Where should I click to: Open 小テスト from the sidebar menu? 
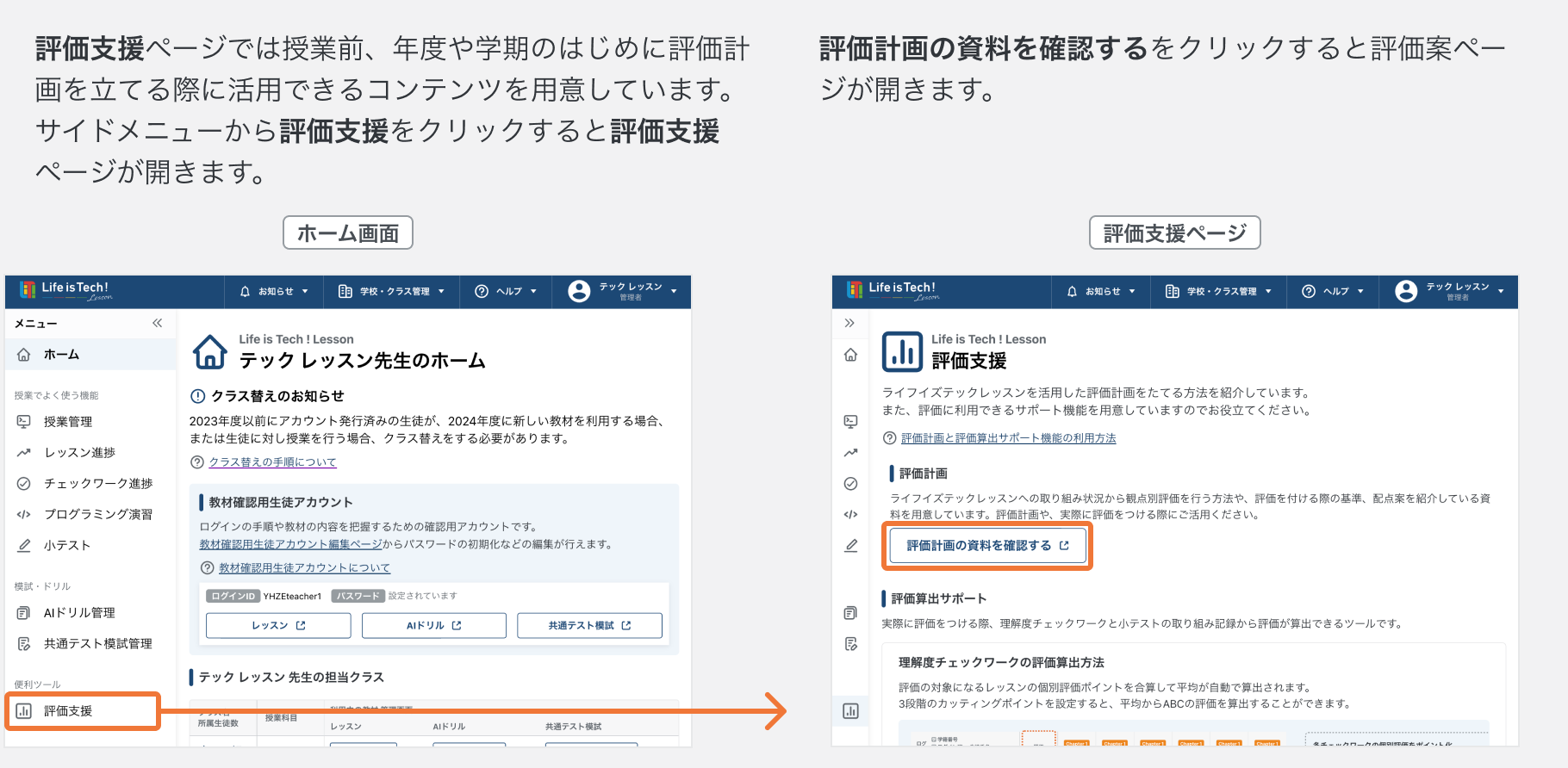click(90, 545)
